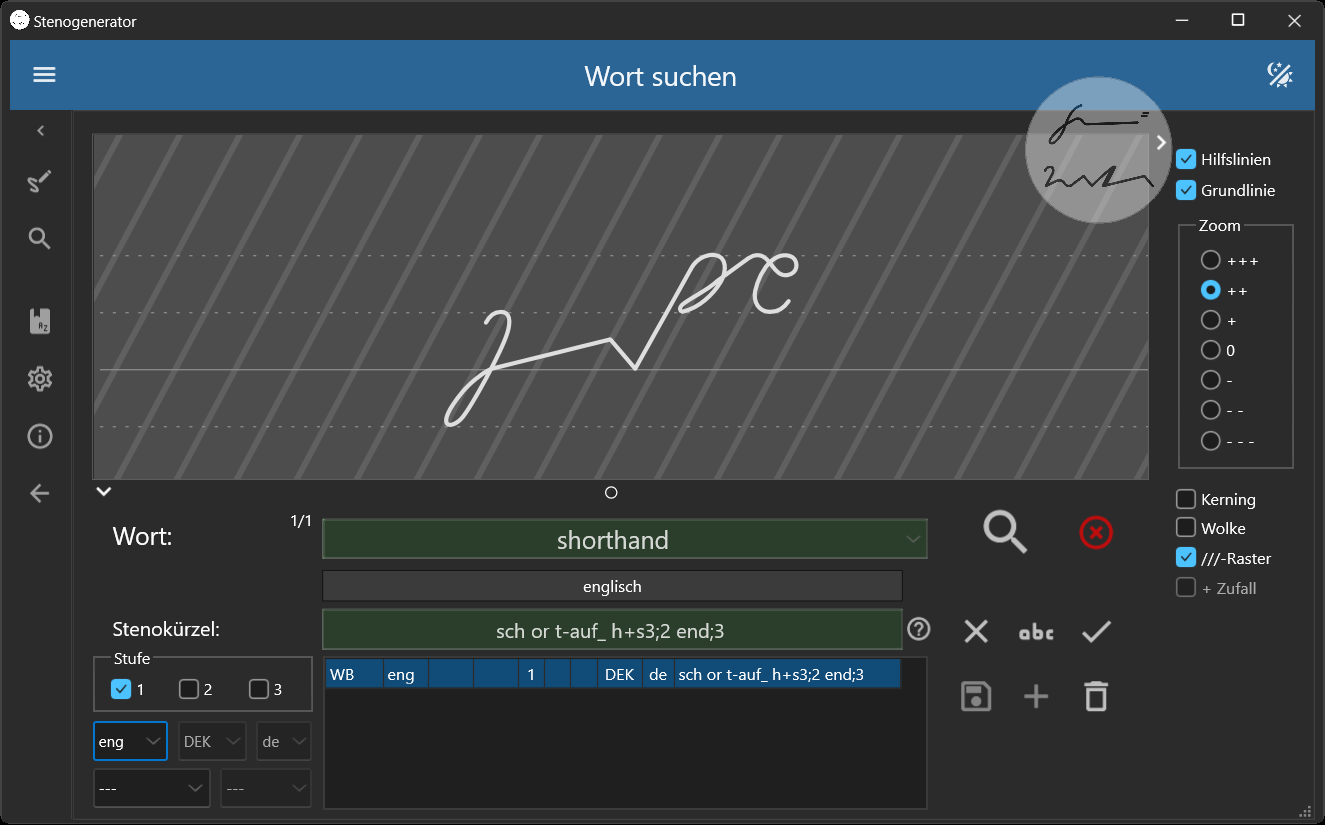Check the Stufe 2 checkbox
Image resolution: width=1325 pixels, height=825 pixels.
point(190,688)
